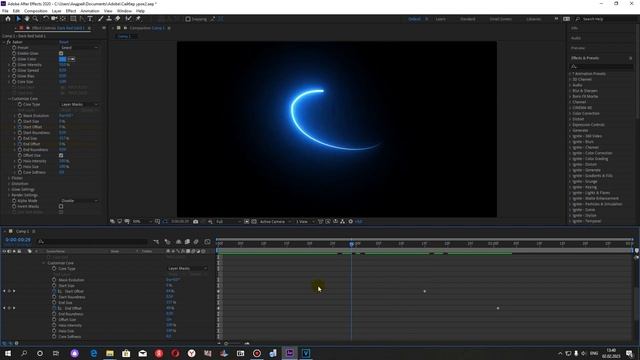Viewport: 640px width, 360px height.
Task: Select the Clone Stamp tool
Action: click(109, 19)
